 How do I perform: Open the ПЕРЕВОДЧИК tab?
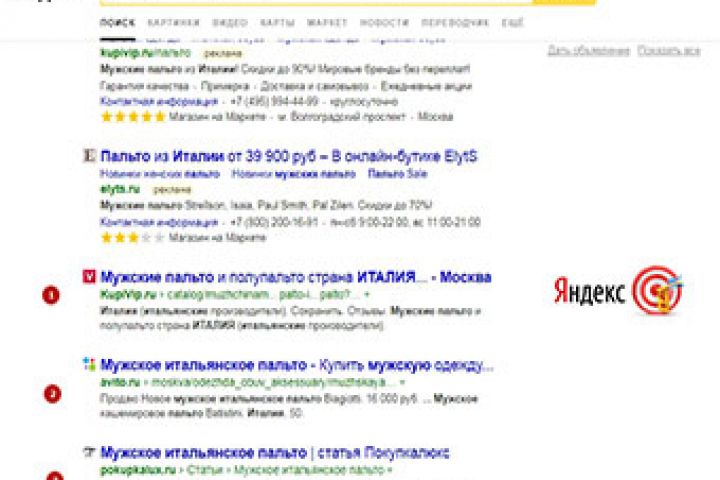coord(455,23)
